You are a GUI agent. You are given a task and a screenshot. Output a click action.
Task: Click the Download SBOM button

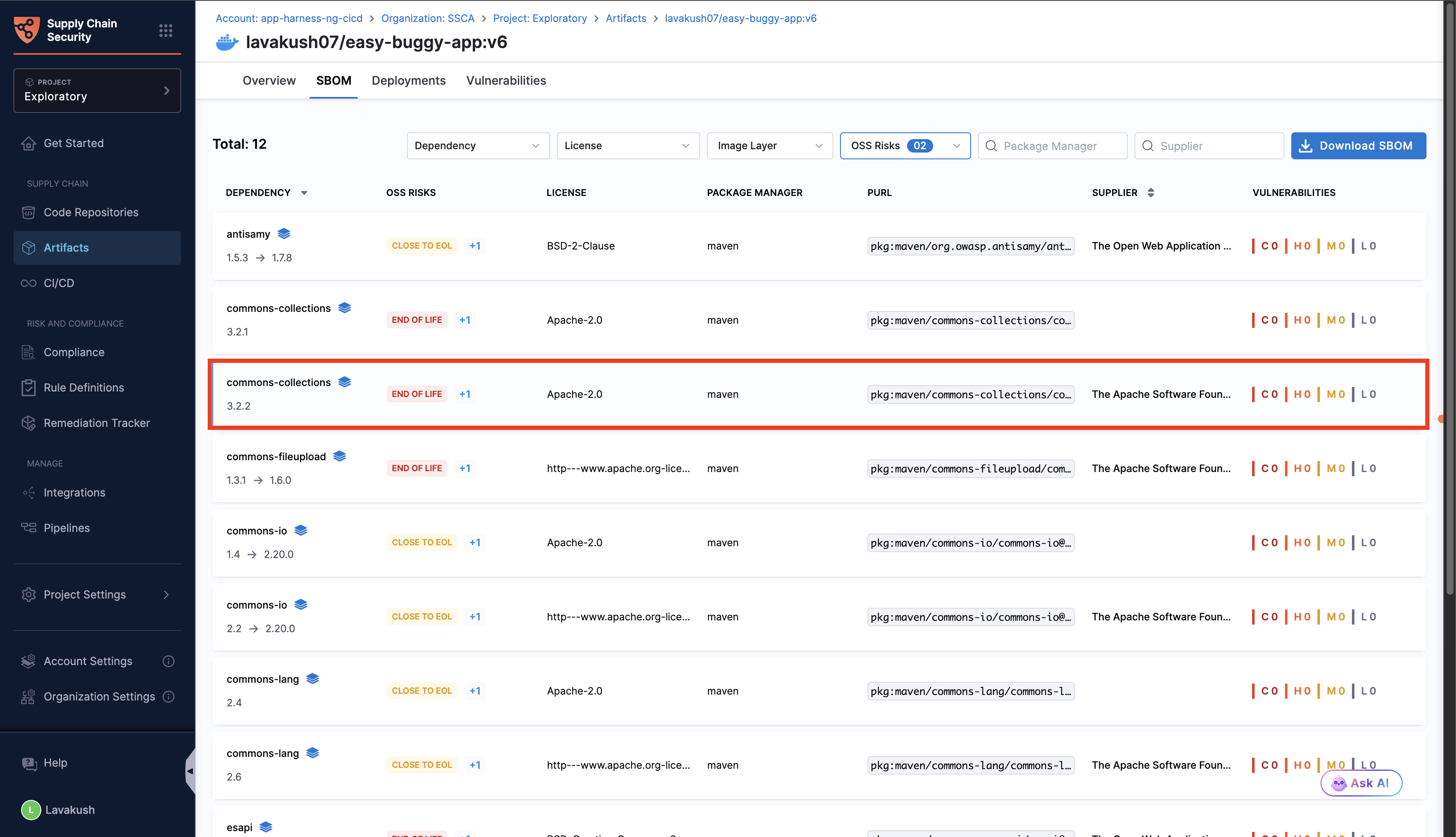(x=1358, y=146)
